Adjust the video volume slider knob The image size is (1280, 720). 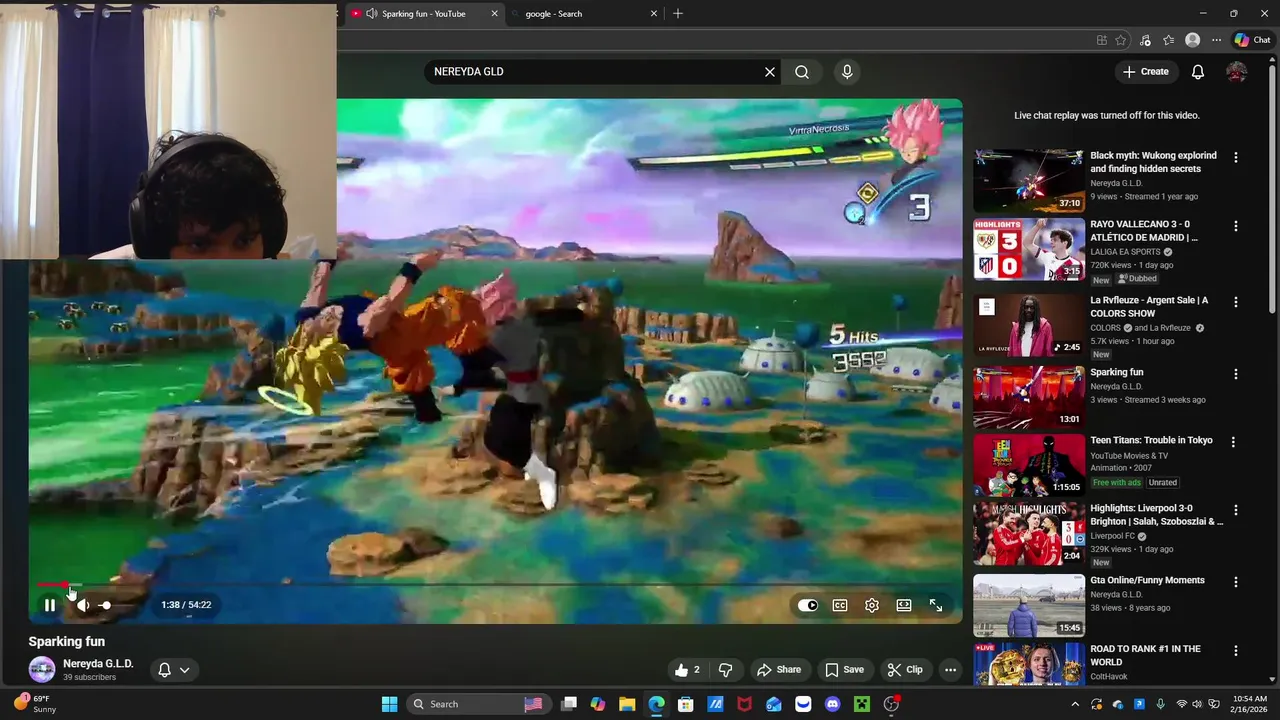click(105, 605)
